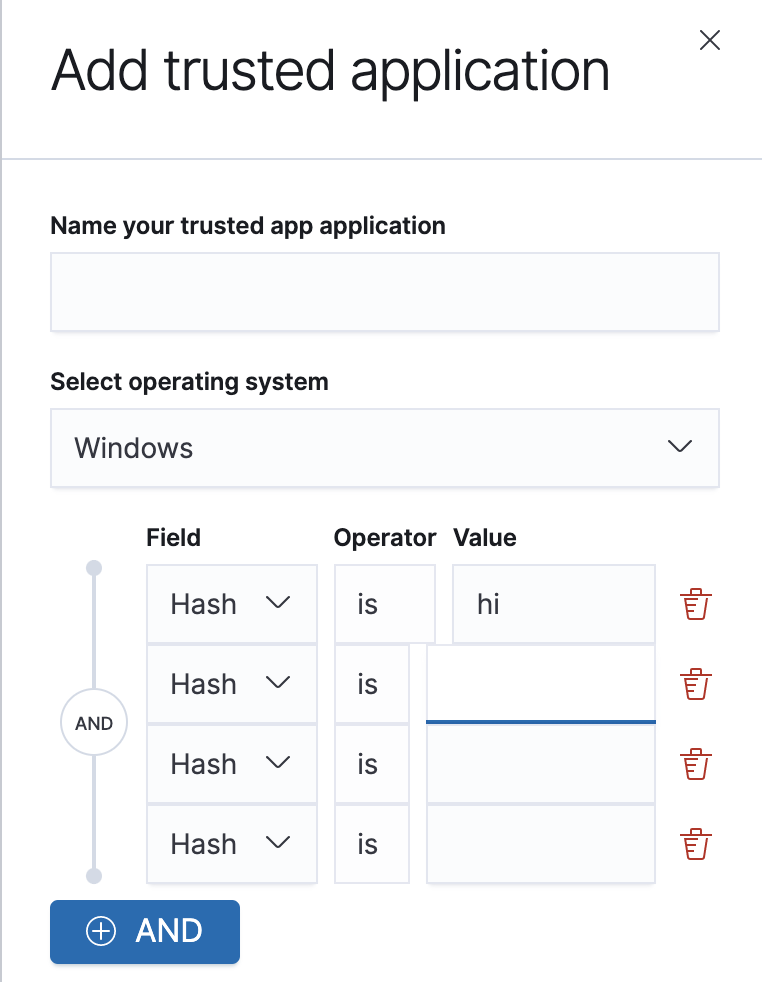Close the Add trusted application flyout

[x=709, y=40]
